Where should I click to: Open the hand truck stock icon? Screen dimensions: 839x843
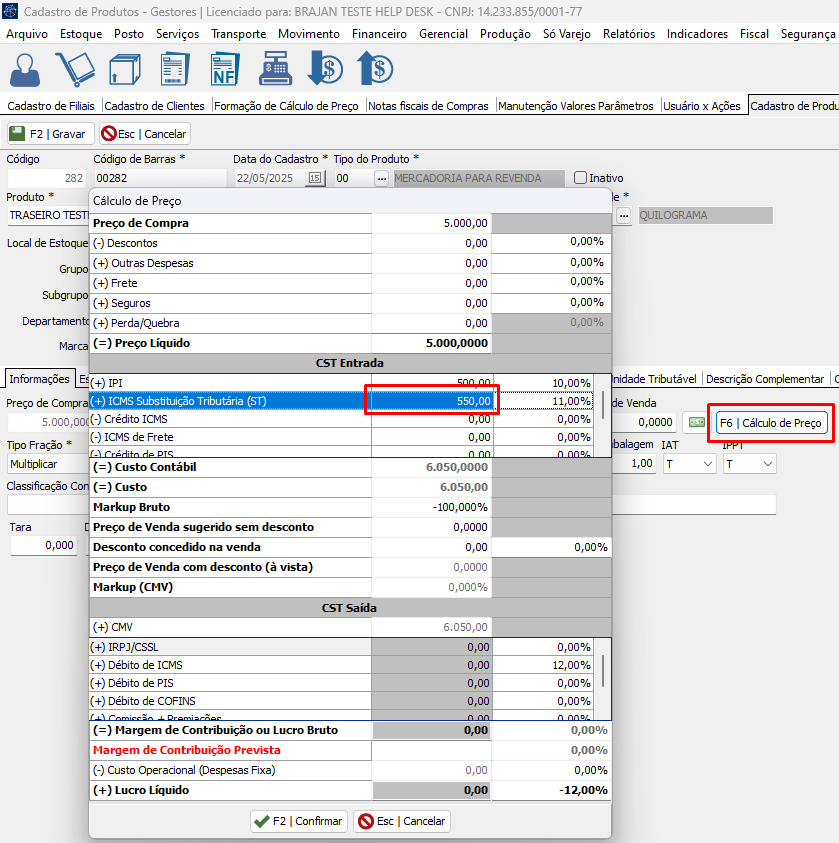[74, 70]
